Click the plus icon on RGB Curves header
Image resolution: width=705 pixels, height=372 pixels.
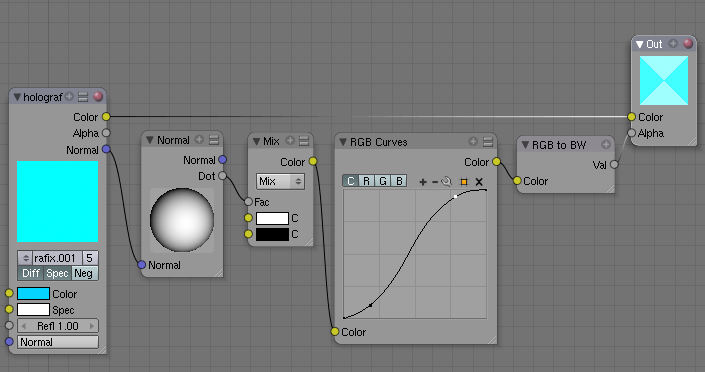(473, 142)
